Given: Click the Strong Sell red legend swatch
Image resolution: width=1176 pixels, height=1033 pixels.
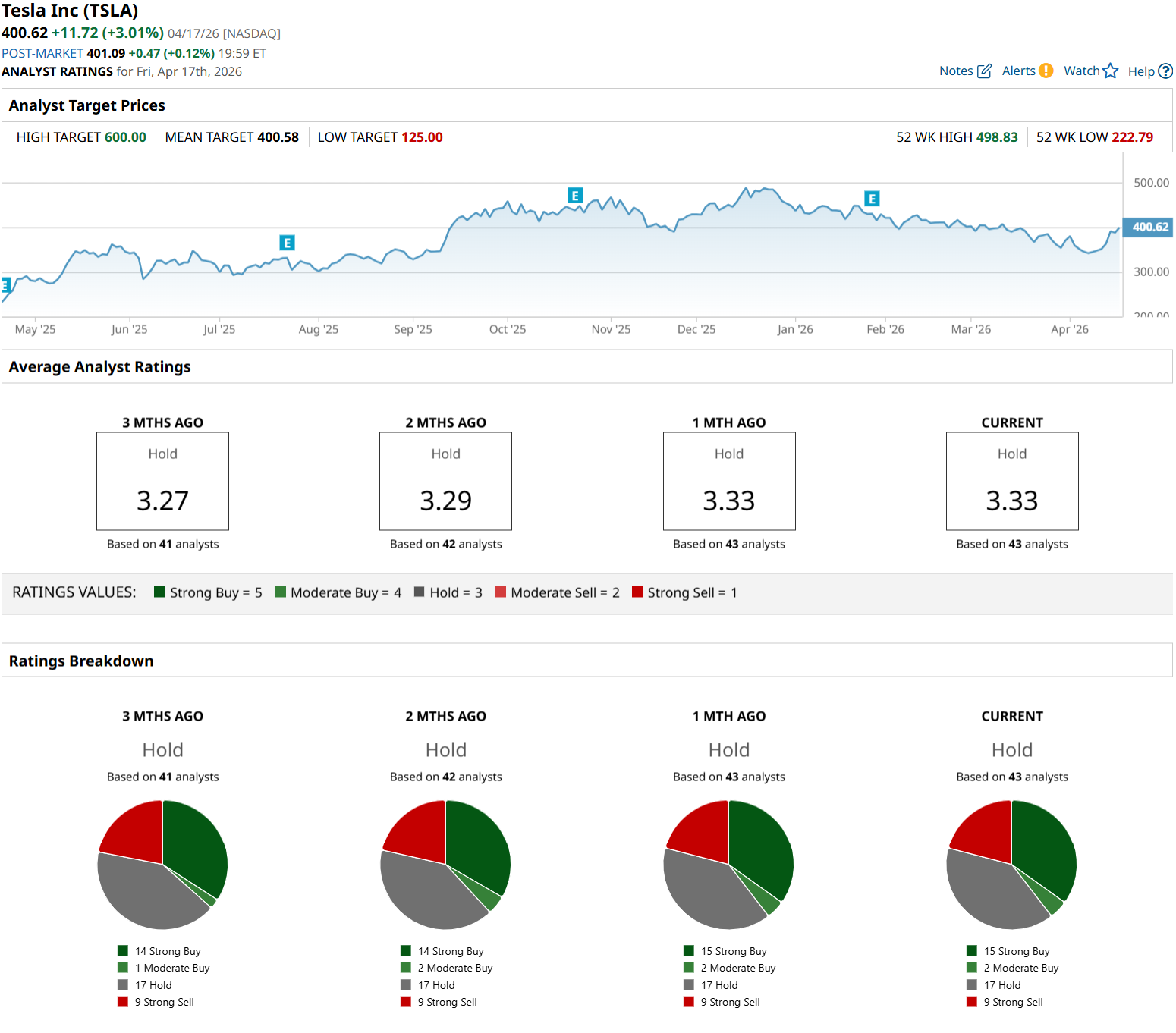Looking at the screenshot, I should point(637,592).
